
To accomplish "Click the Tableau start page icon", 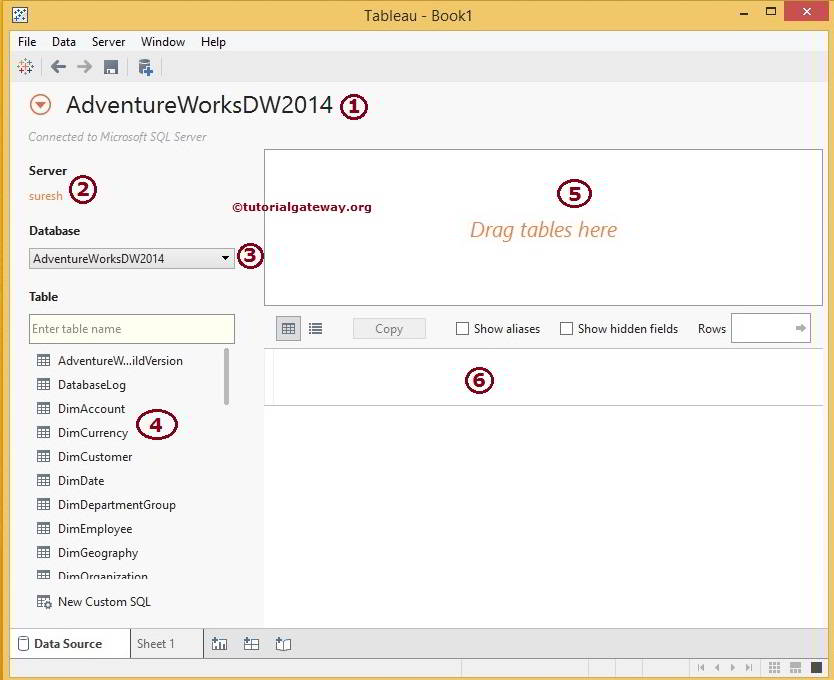I will click(25, 67).
